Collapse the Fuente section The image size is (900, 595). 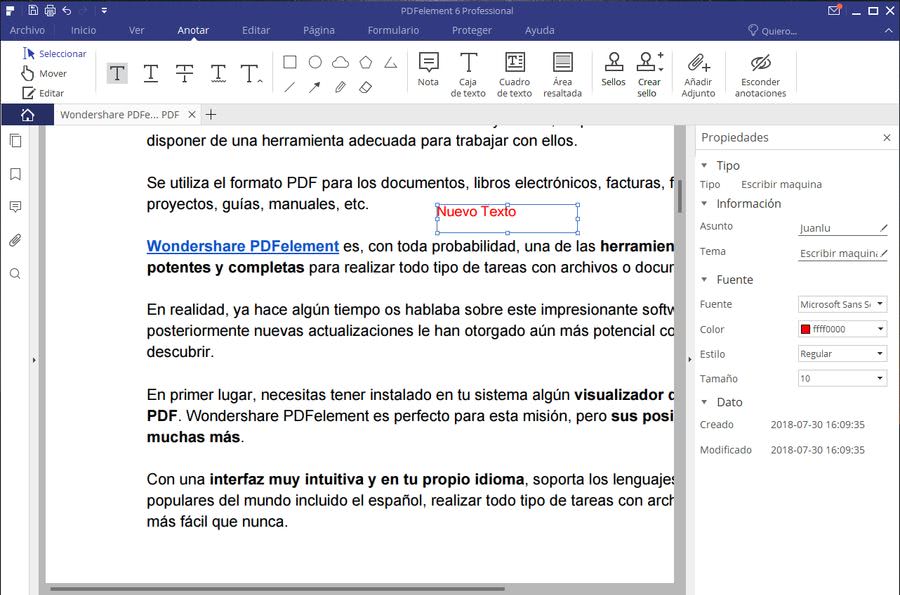704,279
